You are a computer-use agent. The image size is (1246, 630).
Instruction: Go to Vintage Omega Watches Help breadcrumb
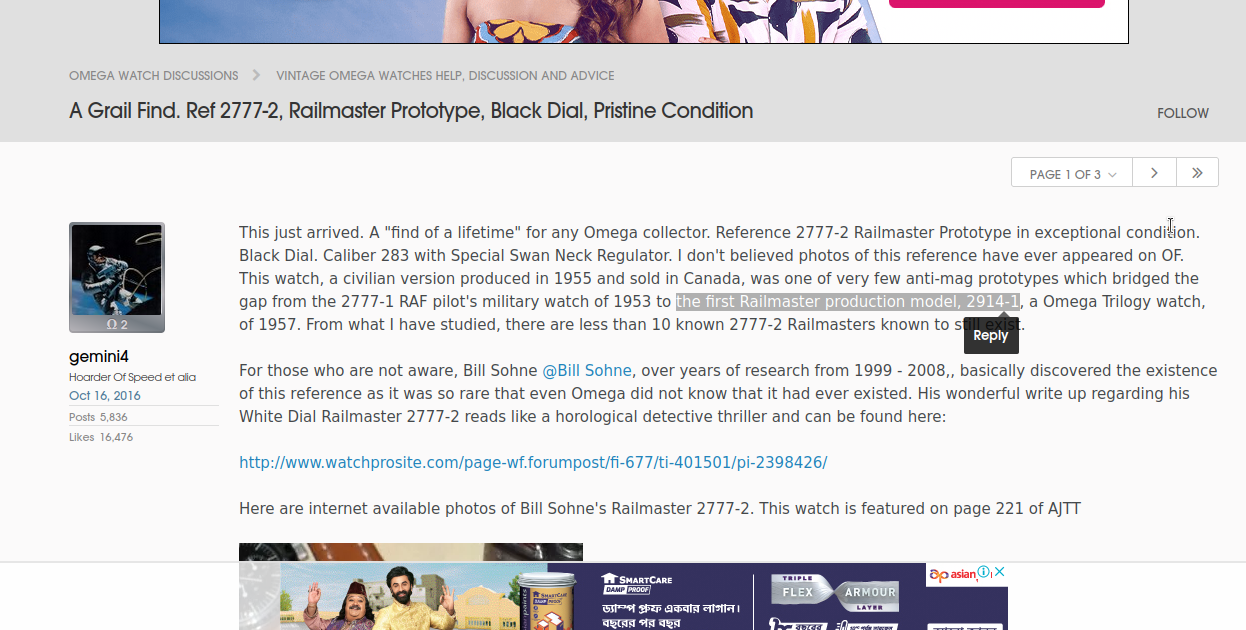(x=445, y=76)
